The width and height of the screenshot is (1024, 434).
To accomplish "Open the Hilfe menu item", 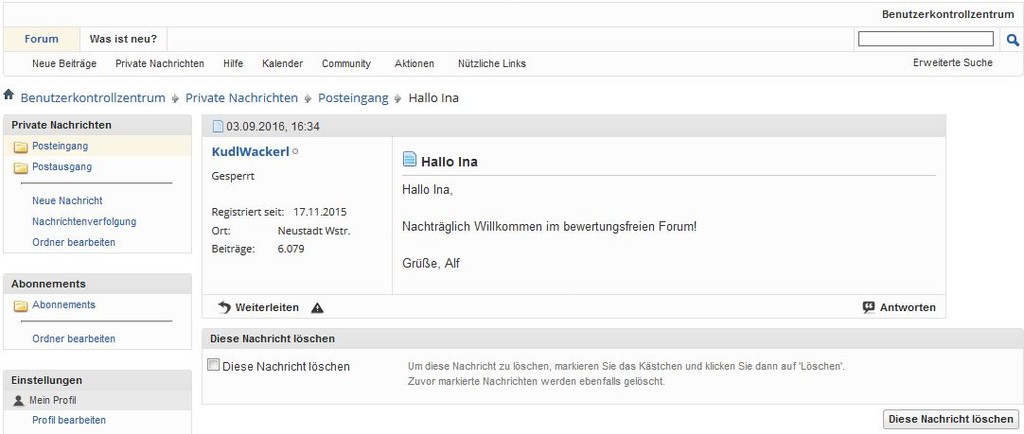I will (233, 63).
